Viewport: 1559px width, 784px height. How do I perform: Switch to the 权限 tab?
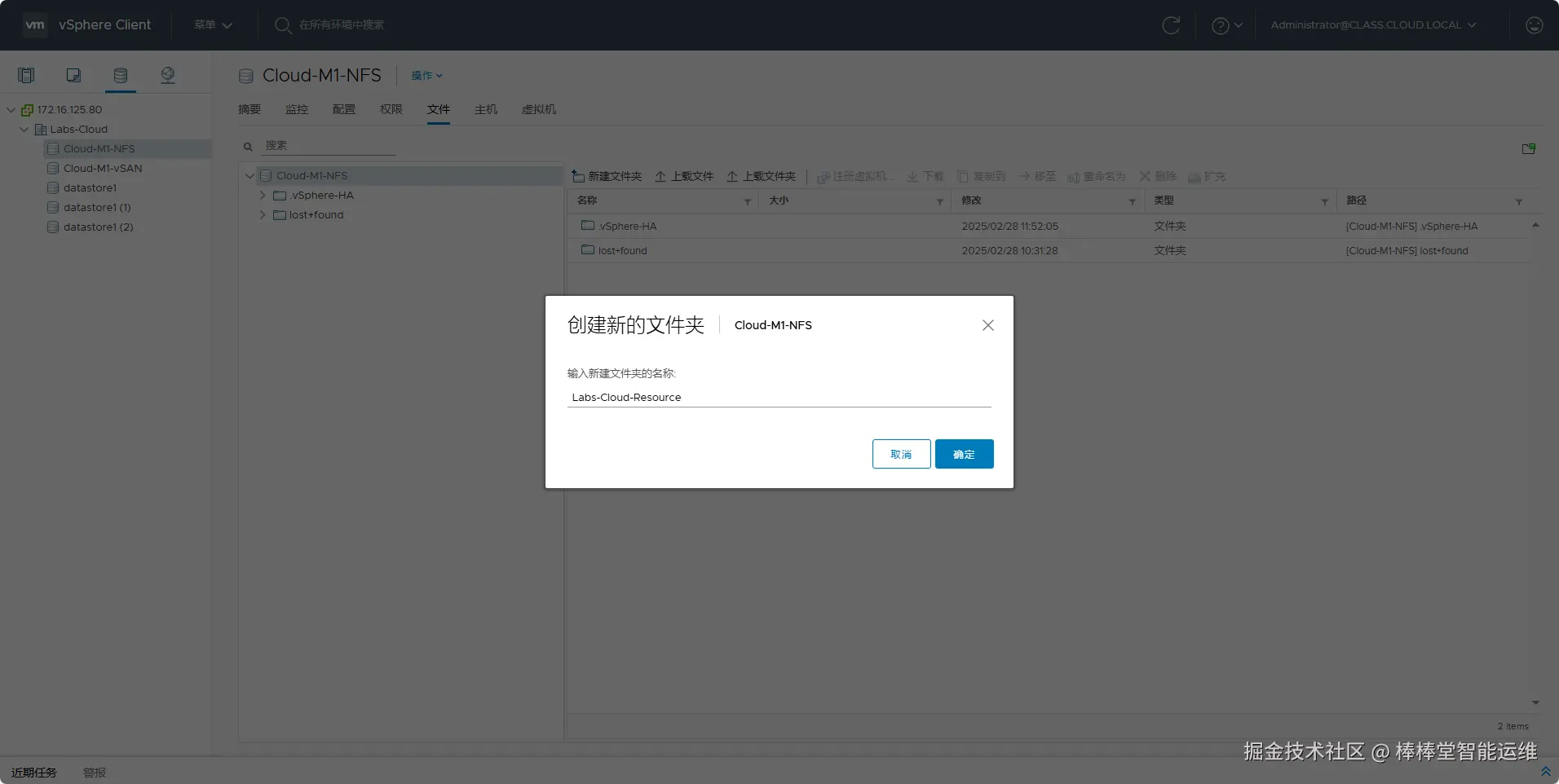[x=391, y=109]
